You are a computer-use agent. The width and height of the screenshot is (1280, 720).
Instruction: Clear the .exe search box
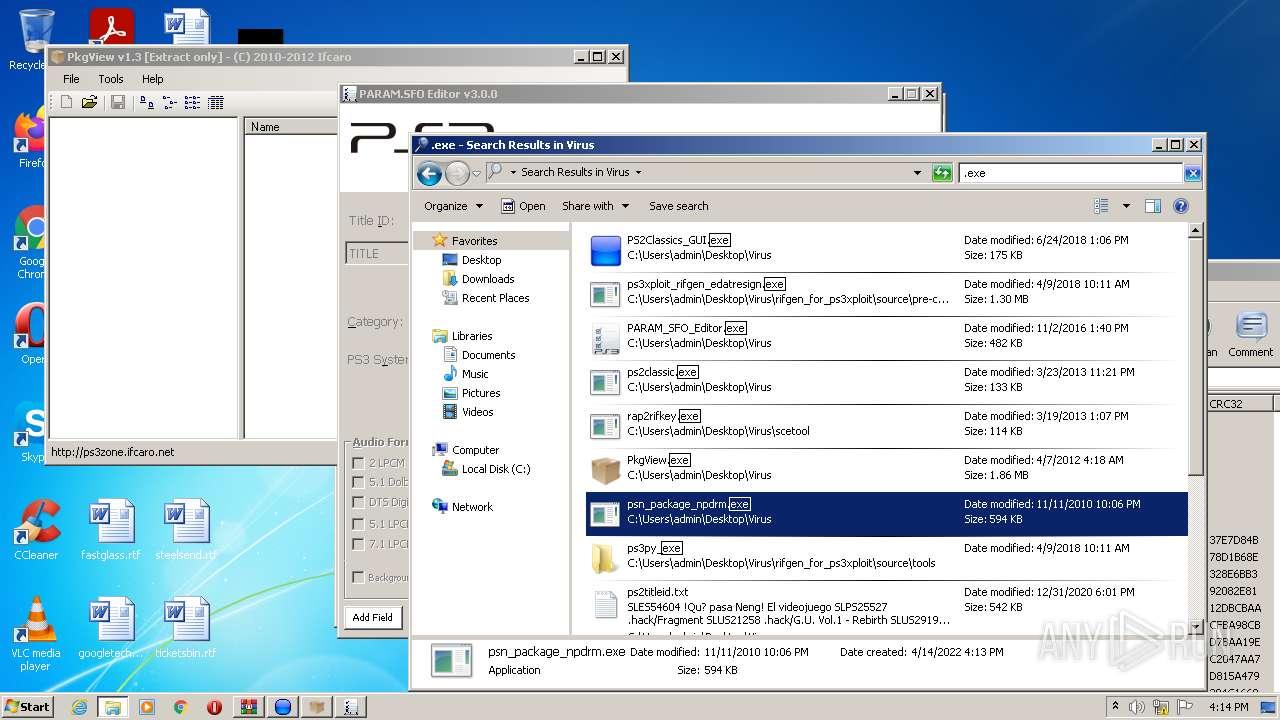pos(1192,173)
